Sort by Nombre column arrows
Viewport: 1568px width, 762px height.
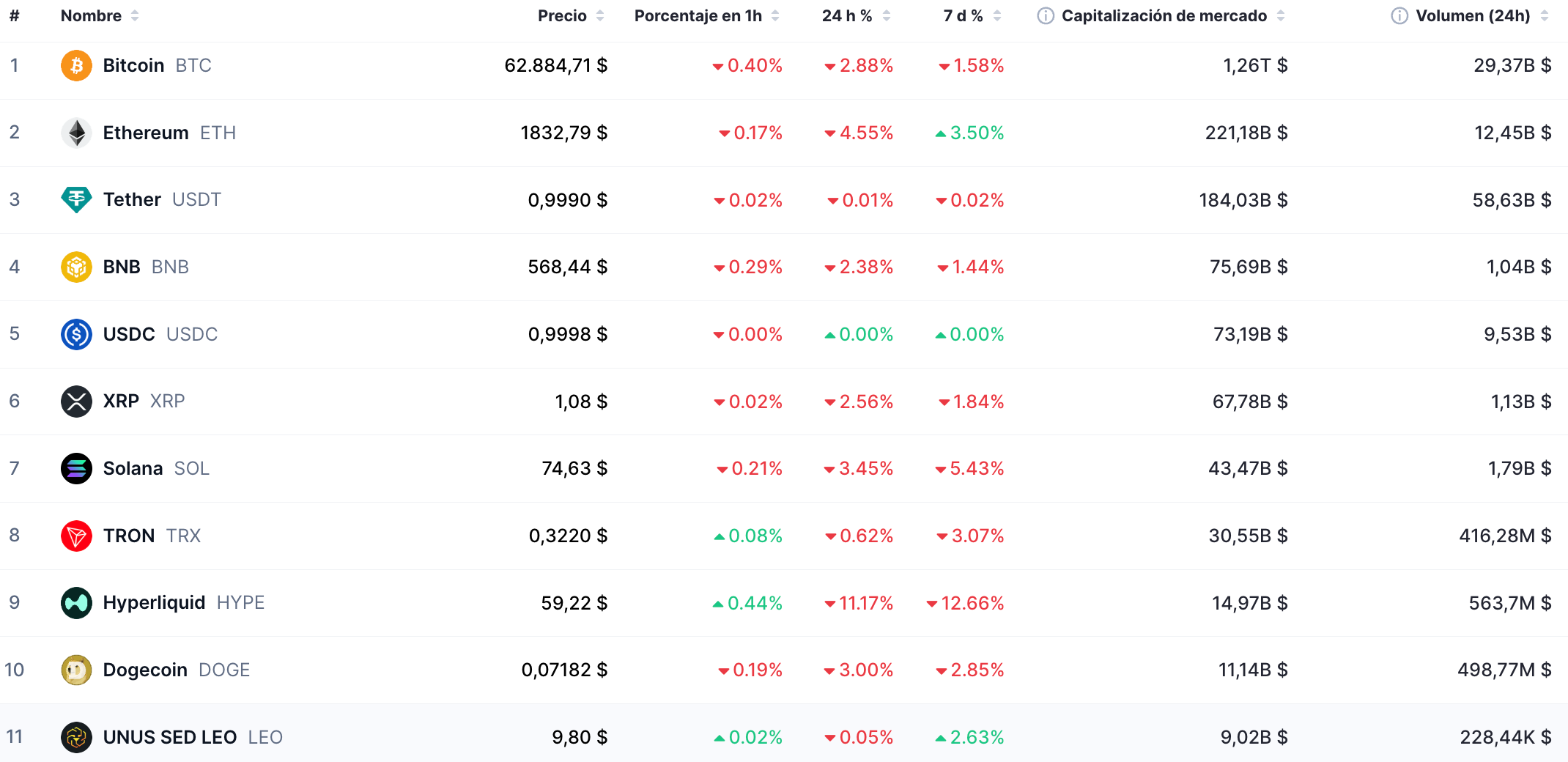coord(135,15)
